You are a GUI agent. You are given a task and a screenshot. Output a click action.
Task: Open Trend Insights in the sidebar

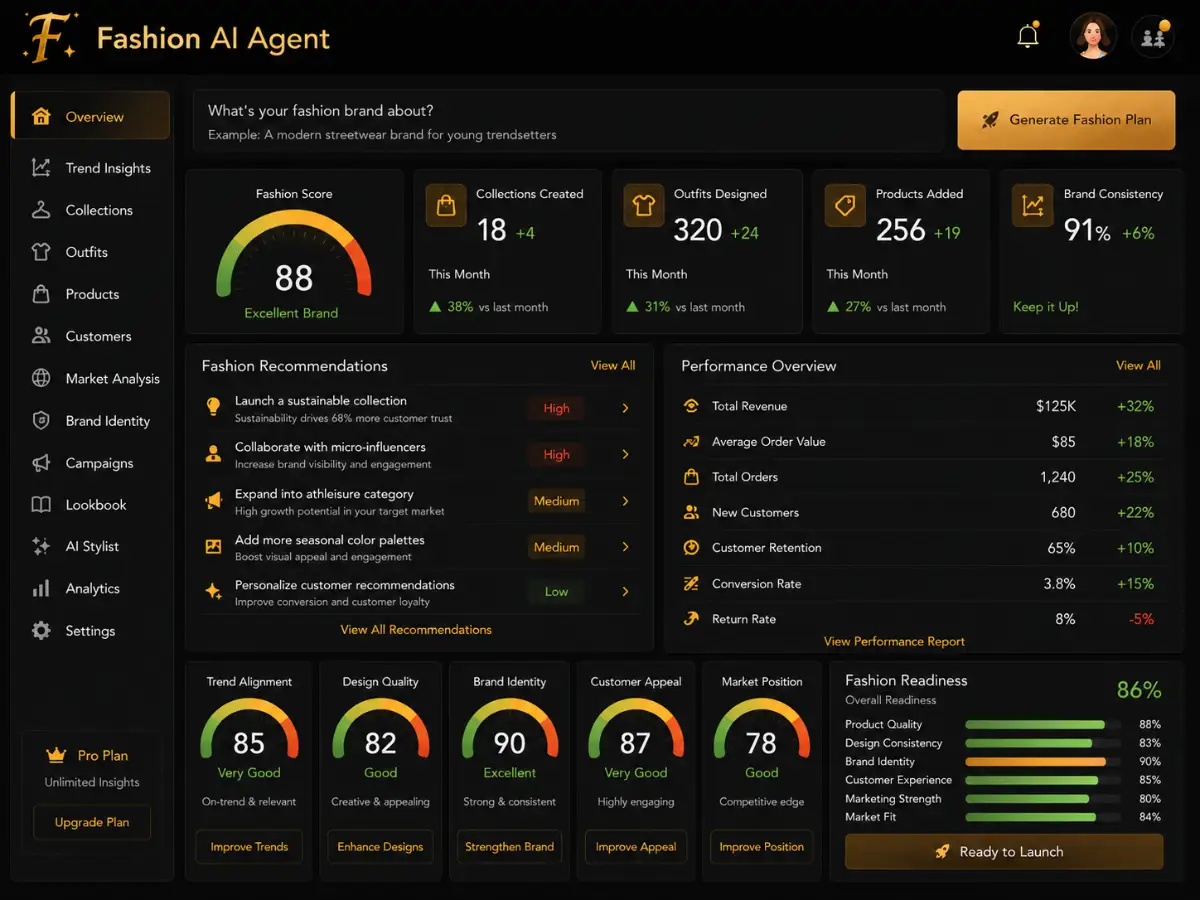(x=91, y=168)
